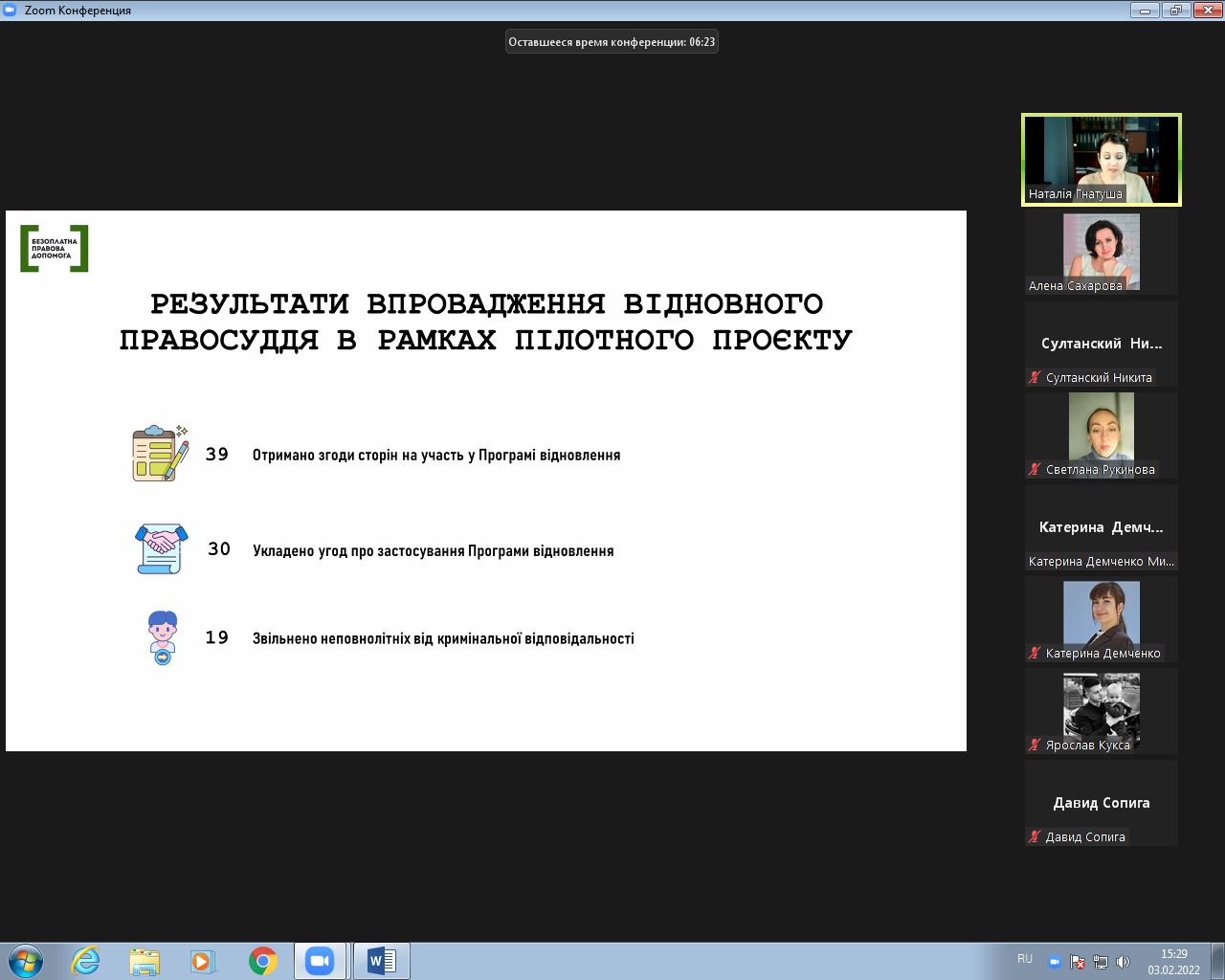Select Наталія Гнатуша's video thumbnail
This screenshot has width=1225, height=980.
coord(1102,159)
